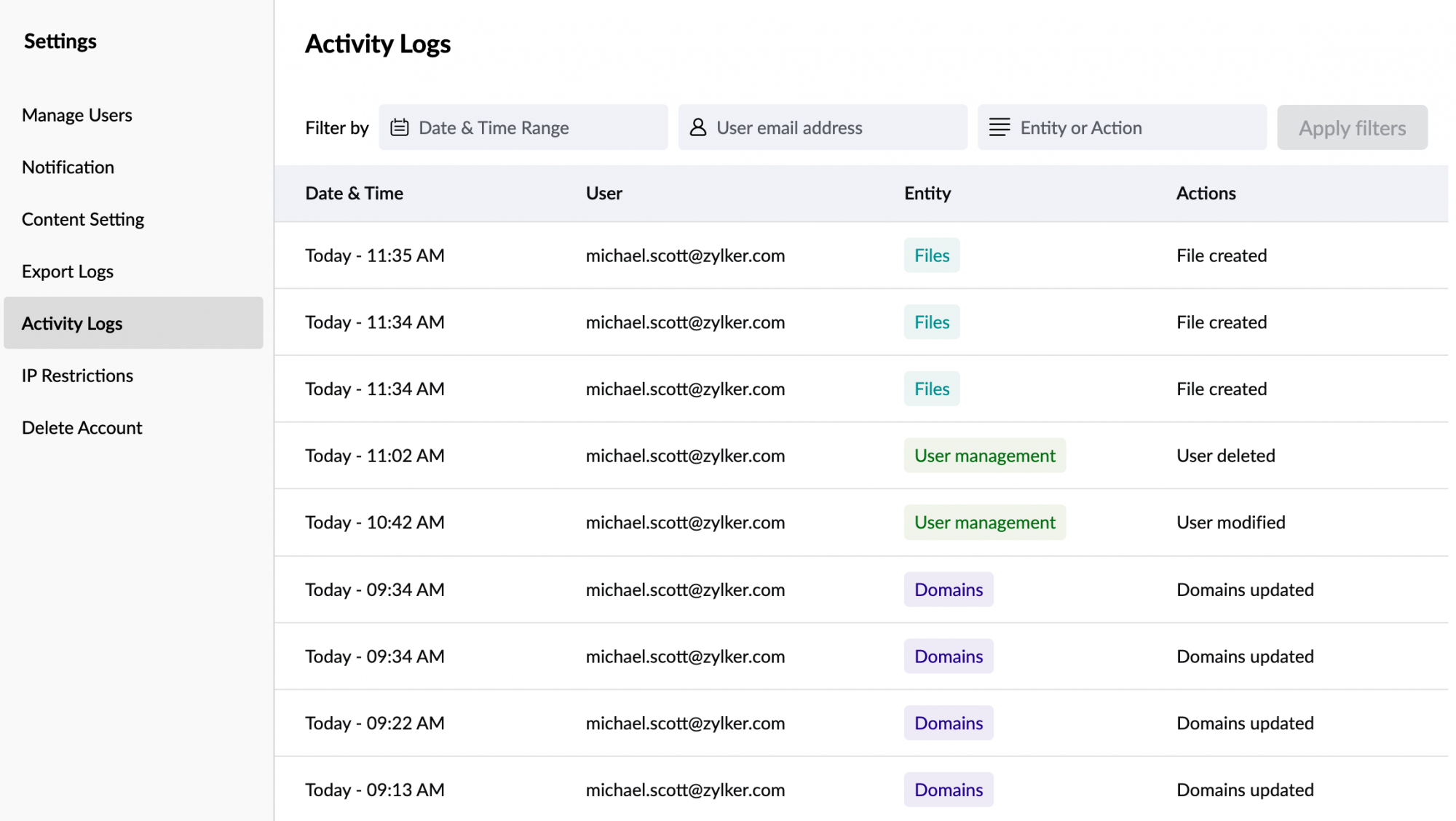Click the person icon in the User email filter
The height and width of the screenshot is (821, 1456).
pos(698,127)
